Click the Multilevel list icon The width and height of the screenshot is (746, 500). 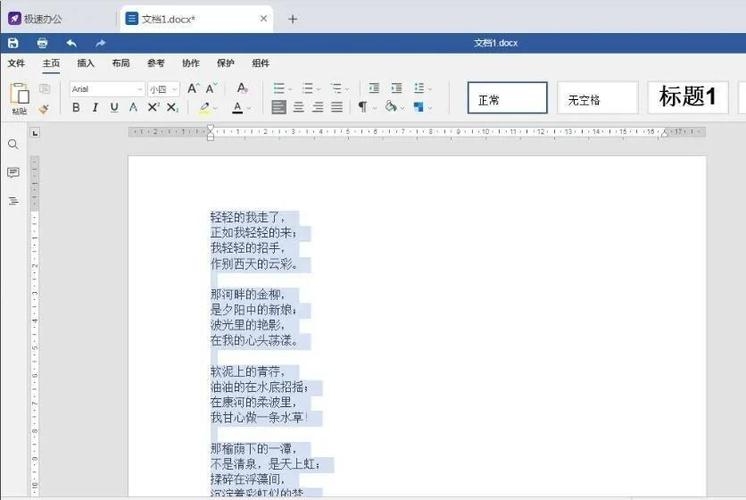pos(336,88)
